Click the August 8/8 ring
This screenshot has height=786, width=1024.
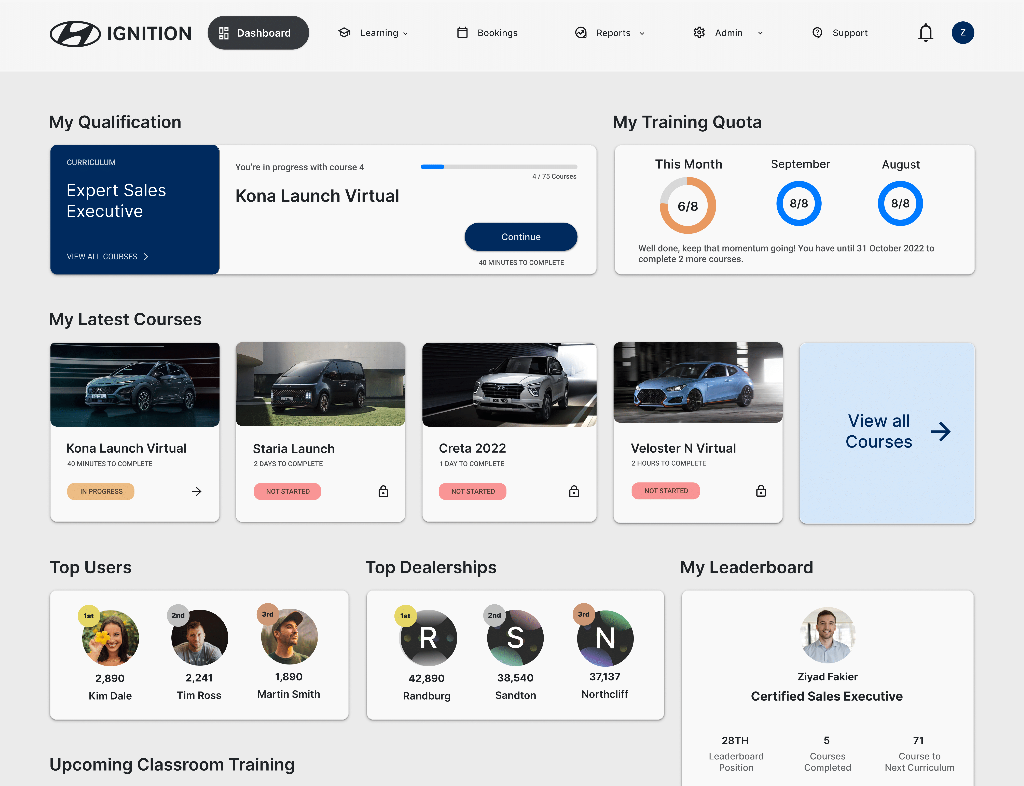click(900, 204)
